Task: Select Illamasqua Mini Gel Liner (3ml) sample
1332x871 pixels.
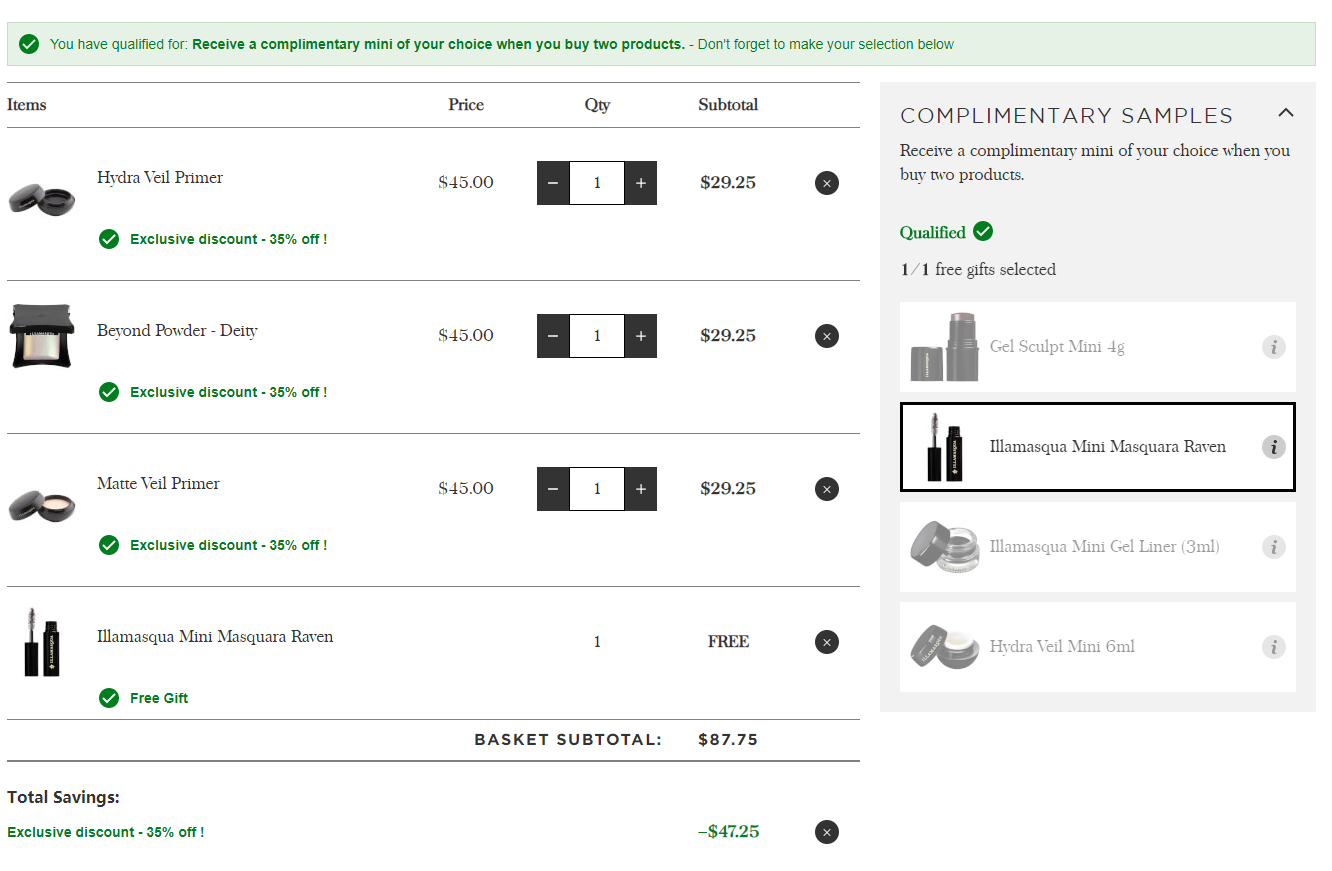Action: 1097,547
